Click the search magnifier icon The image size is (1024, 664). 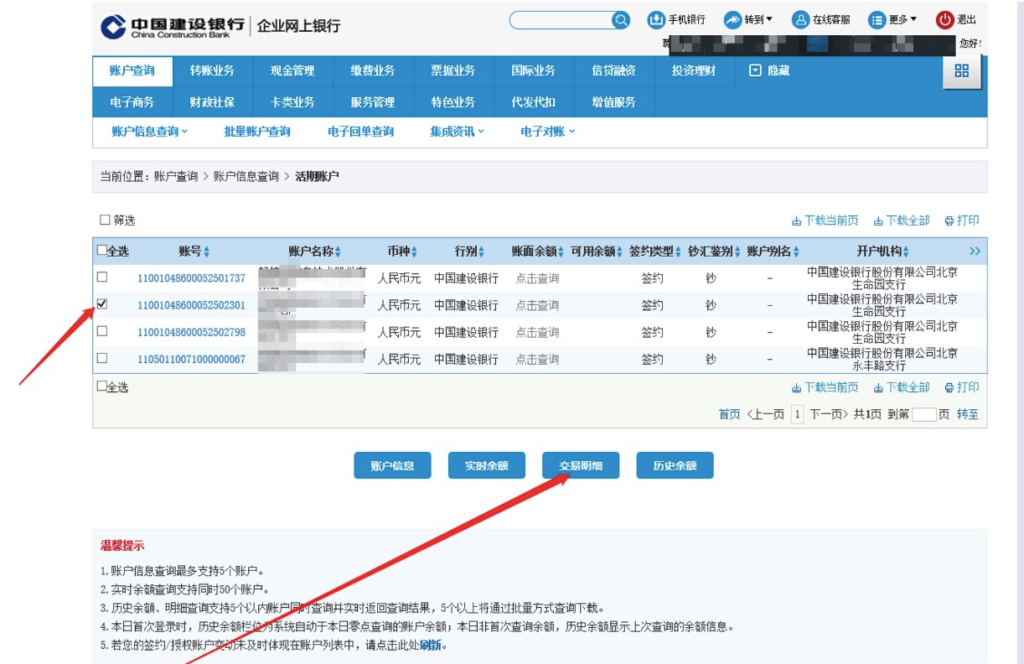pos(620,20)
